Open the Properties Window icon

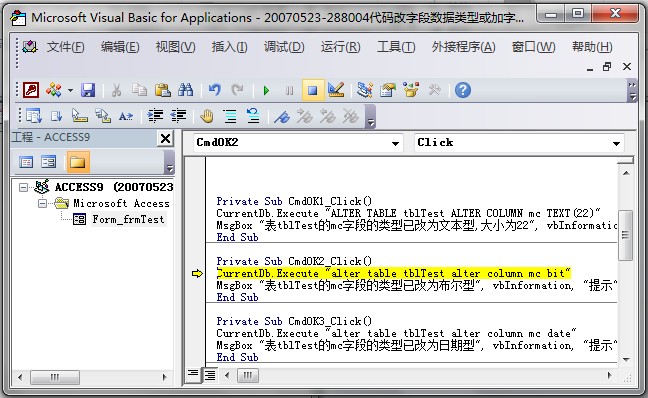coord(388,90)
